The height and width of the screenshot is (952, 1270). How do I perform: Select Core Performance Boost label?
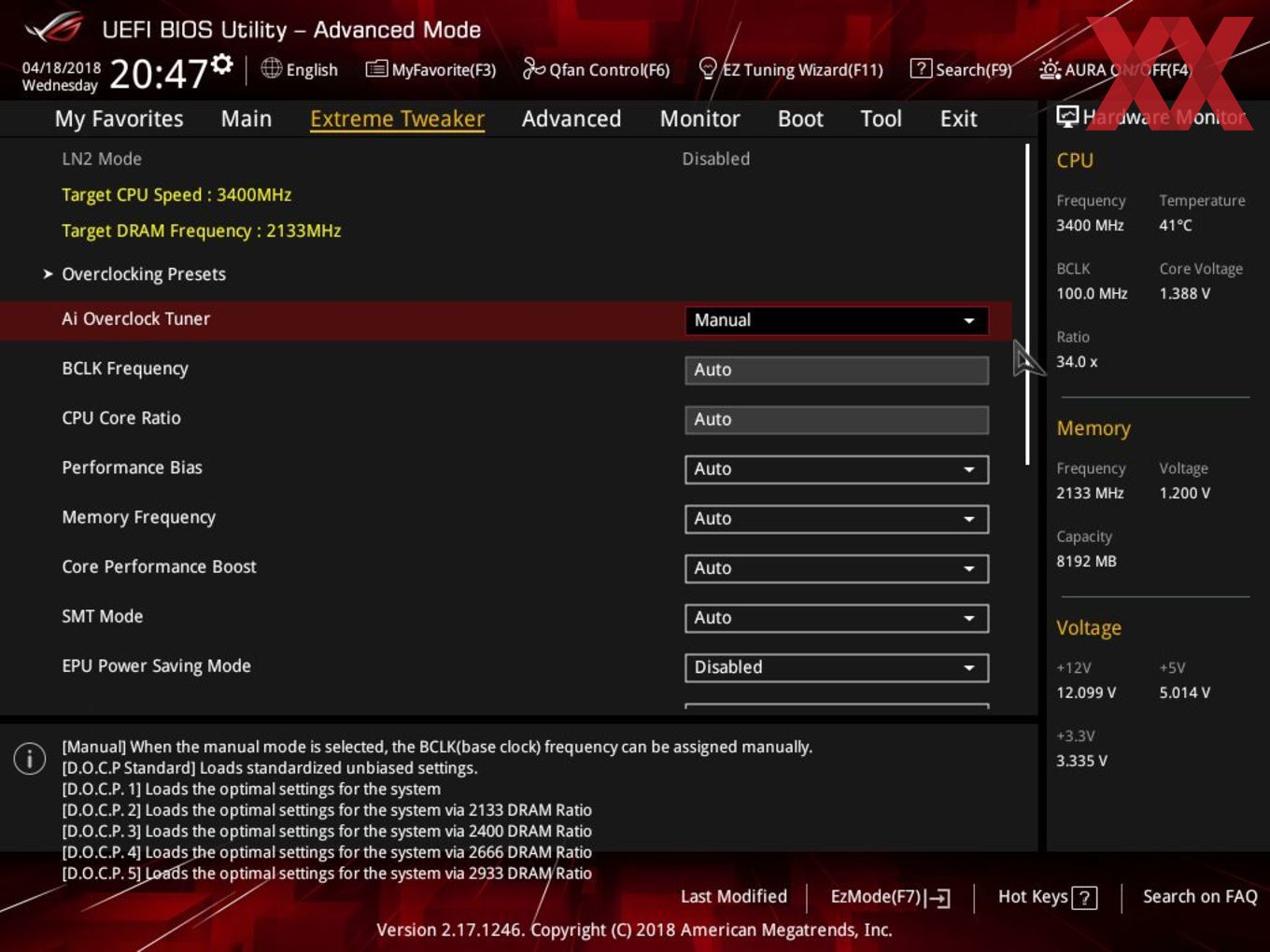(x=159, y=567)
